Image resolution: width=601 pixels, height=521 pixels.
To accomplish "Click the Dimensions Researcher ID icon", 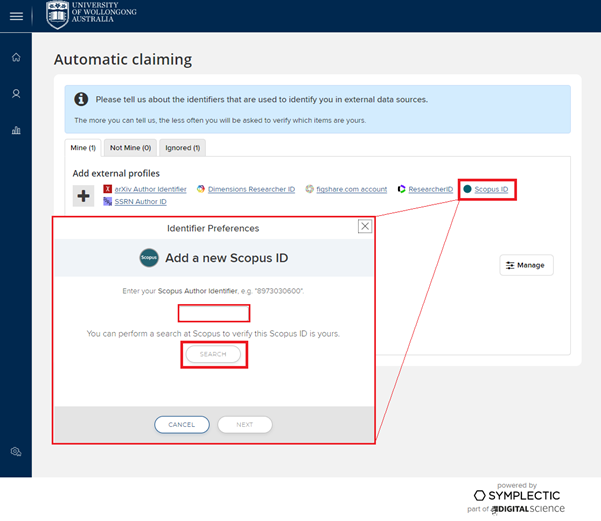I will pos(201,189).
